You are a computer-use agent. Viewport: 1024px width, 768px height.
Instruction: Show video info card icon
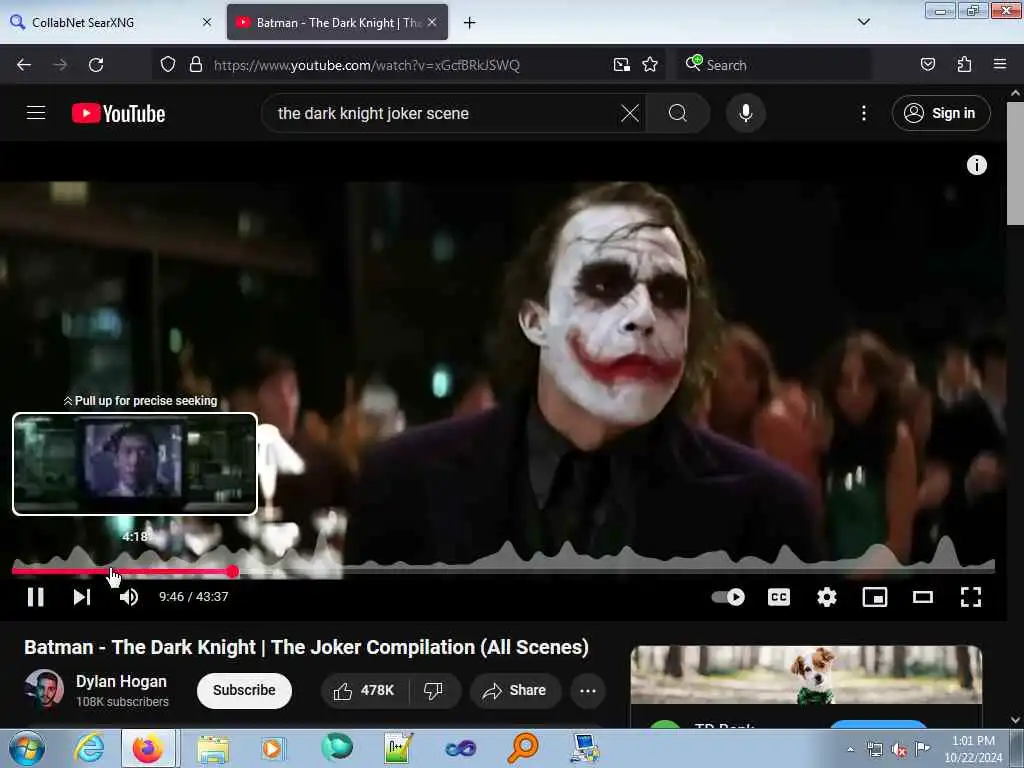(976, 165)
